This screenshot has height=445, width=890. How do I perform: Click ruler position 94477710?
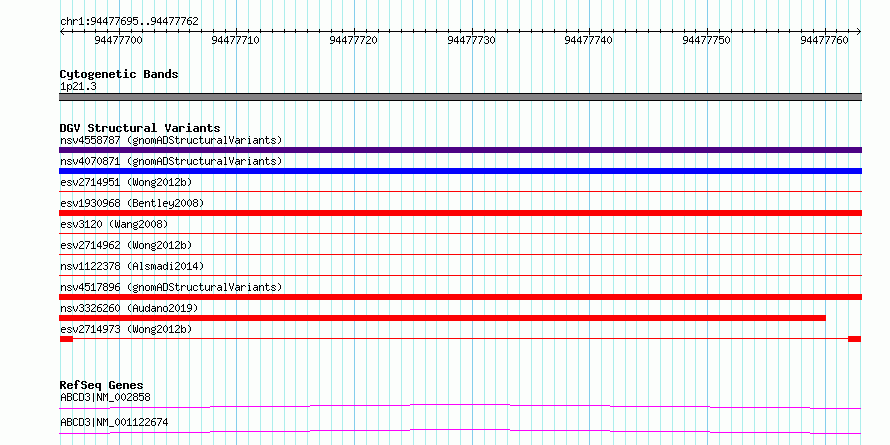pos(236,40)
